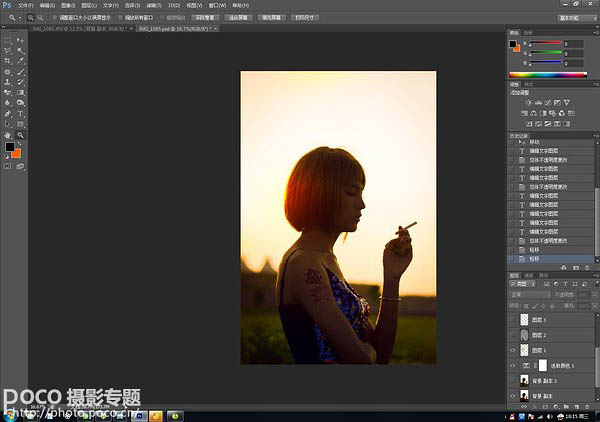Click the 适合屏幕 button
Image resolution: width=600 pixels, height=422 pixels.
click(240, 18)
